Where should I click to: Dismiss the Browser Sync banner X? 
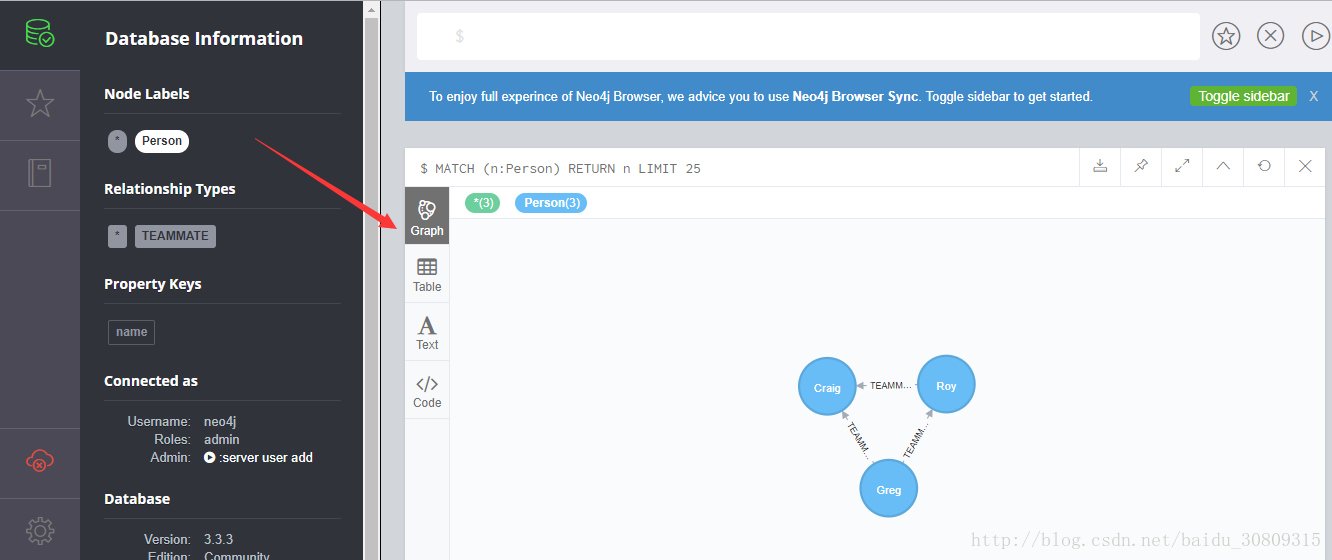[1314, 96]
